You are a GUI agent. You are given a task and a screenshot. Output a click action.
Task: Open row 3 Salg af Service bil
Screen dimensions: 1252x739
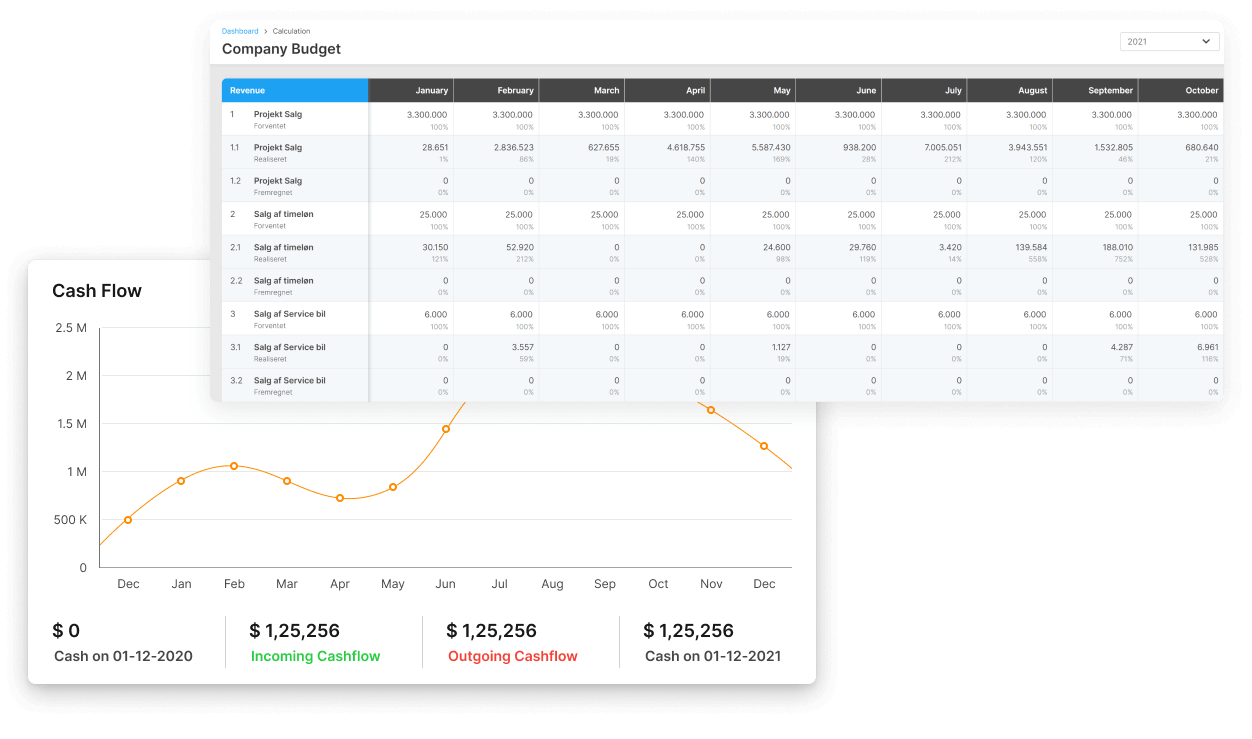(x=289, y=318)
